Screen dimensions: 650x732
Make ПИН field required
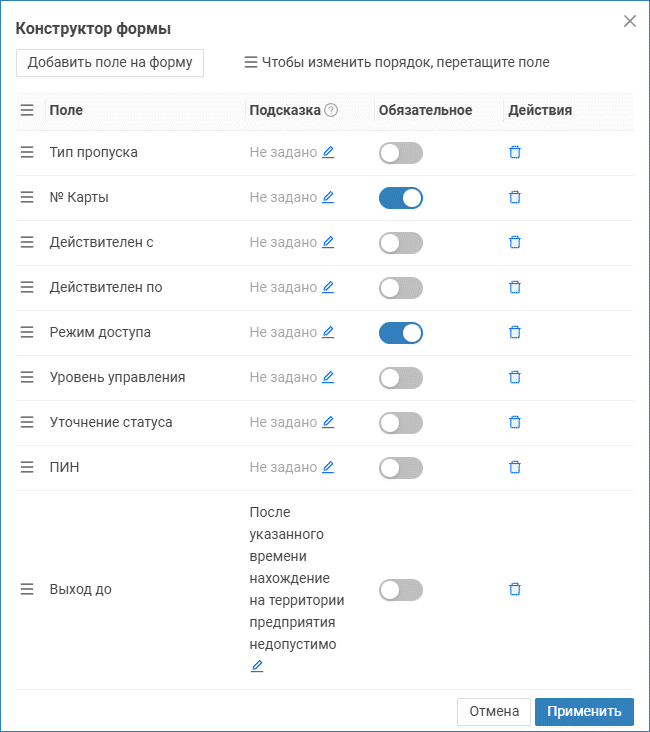(401, 468)
